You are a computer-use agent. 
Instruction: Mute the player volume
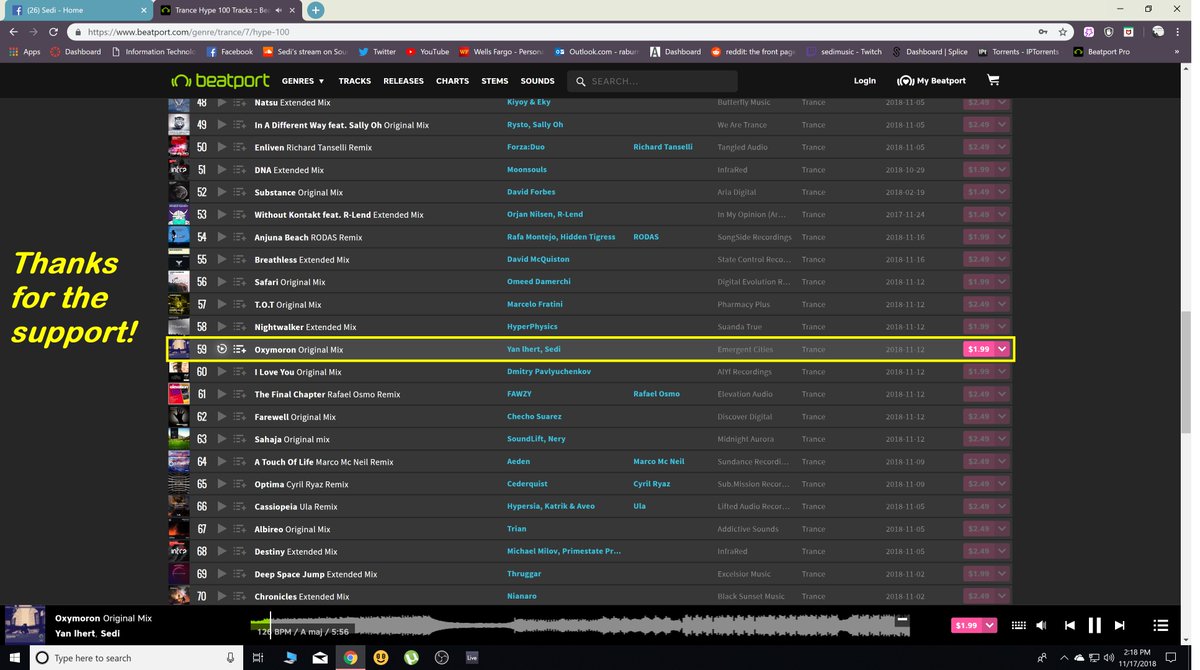click(1042, 625)
